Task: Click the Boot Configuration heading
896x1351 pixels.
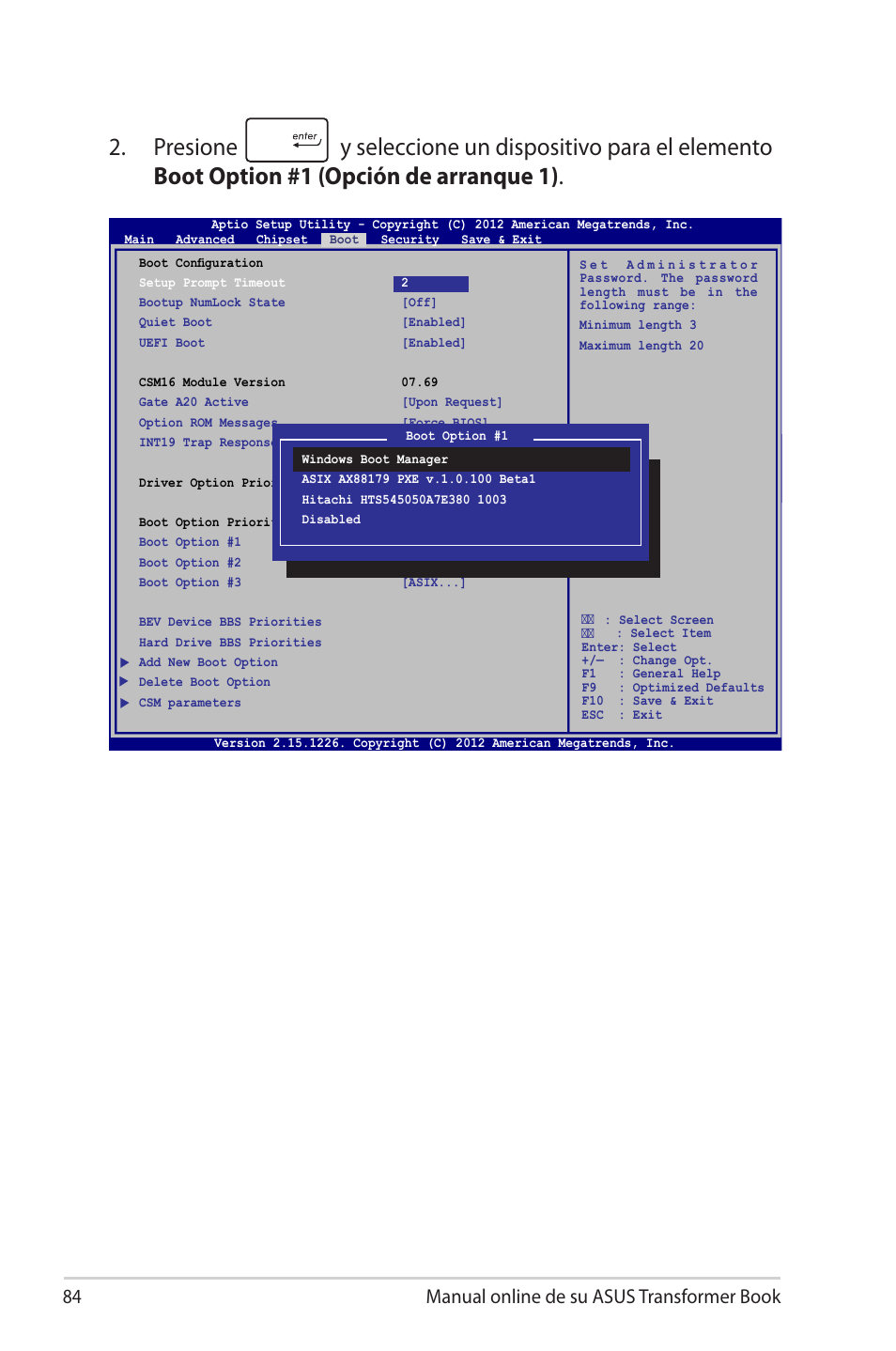Action: 201,263
